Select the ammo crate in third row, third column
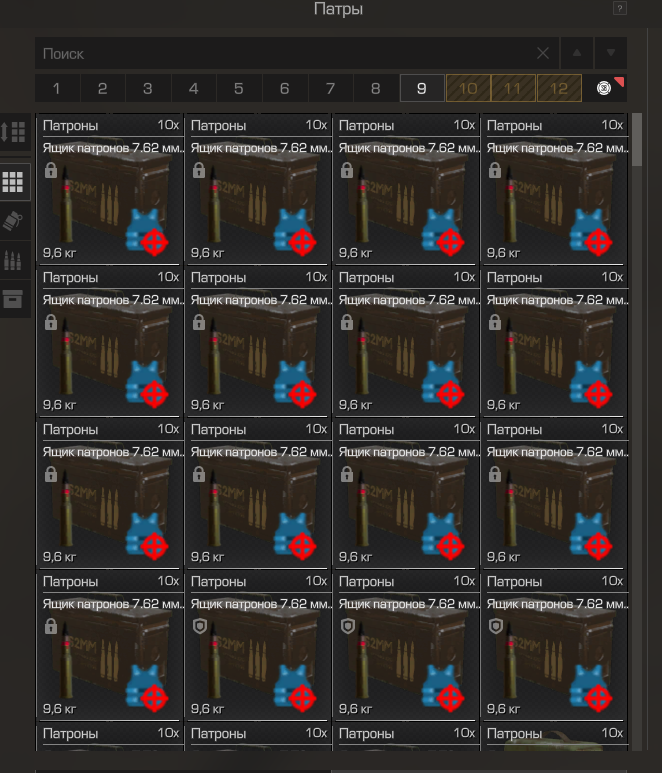The width and height of the screenshot is (662, 773). coord(405,493)
